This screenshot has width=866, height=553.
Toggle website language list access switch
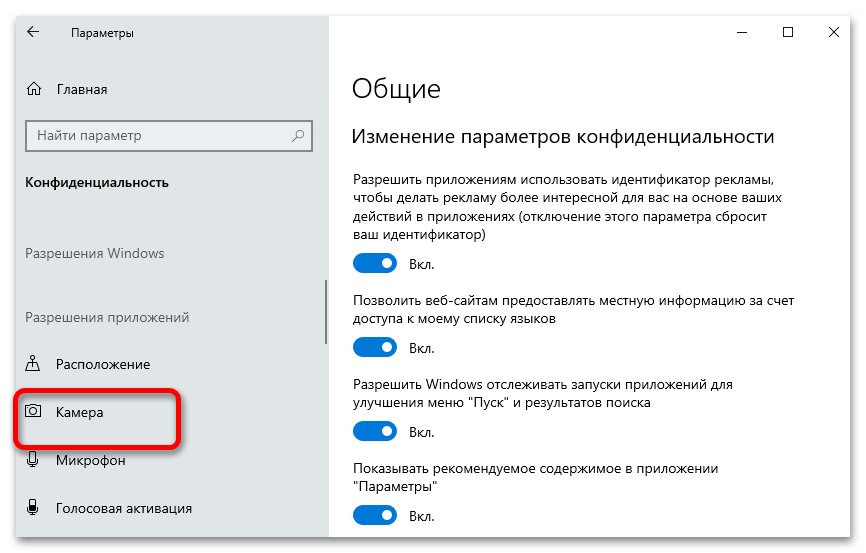[375, 347]
